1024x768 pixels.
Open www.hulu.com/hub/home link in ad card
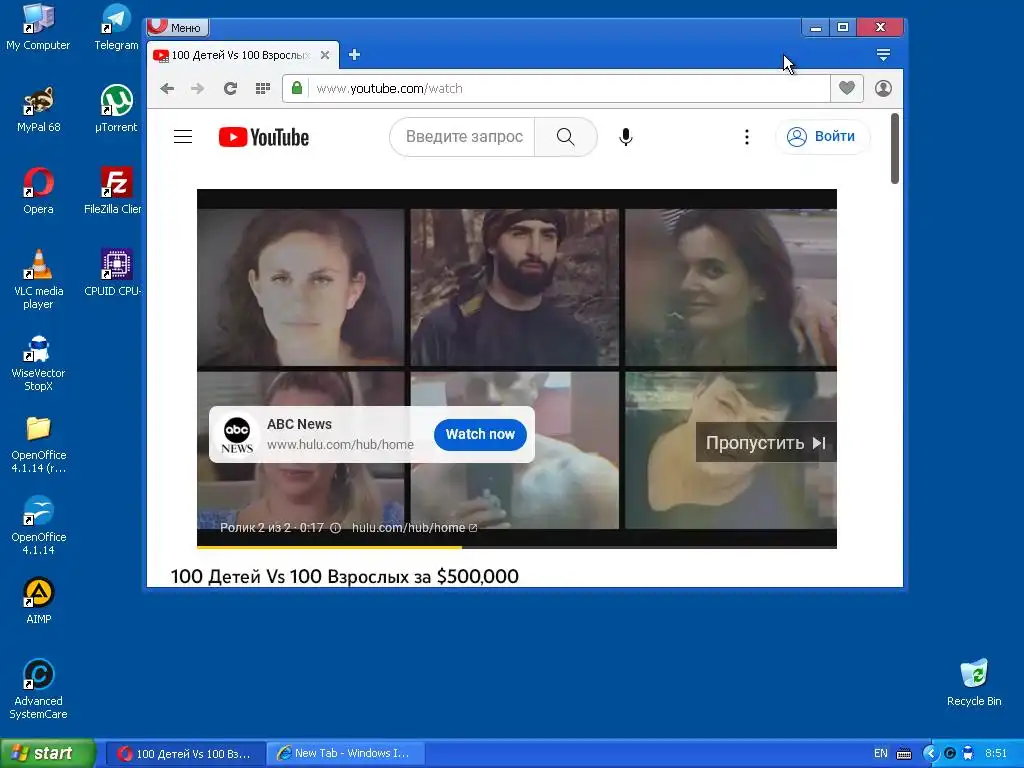point(340,445)
